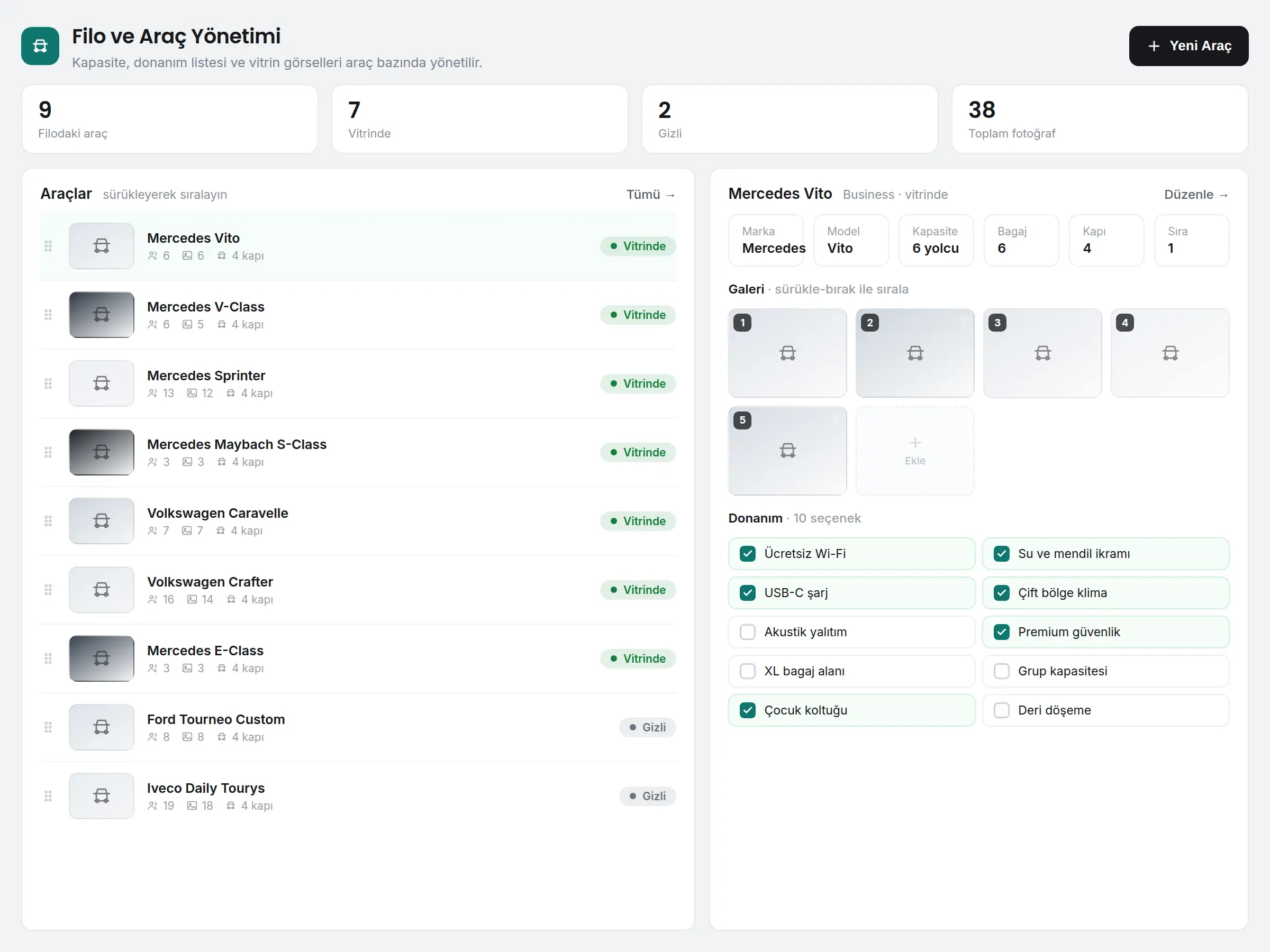Select the Mercedes Maybach S-Class vehicle image icon
Screen dimensions: 1270x952
click(102, 453)
